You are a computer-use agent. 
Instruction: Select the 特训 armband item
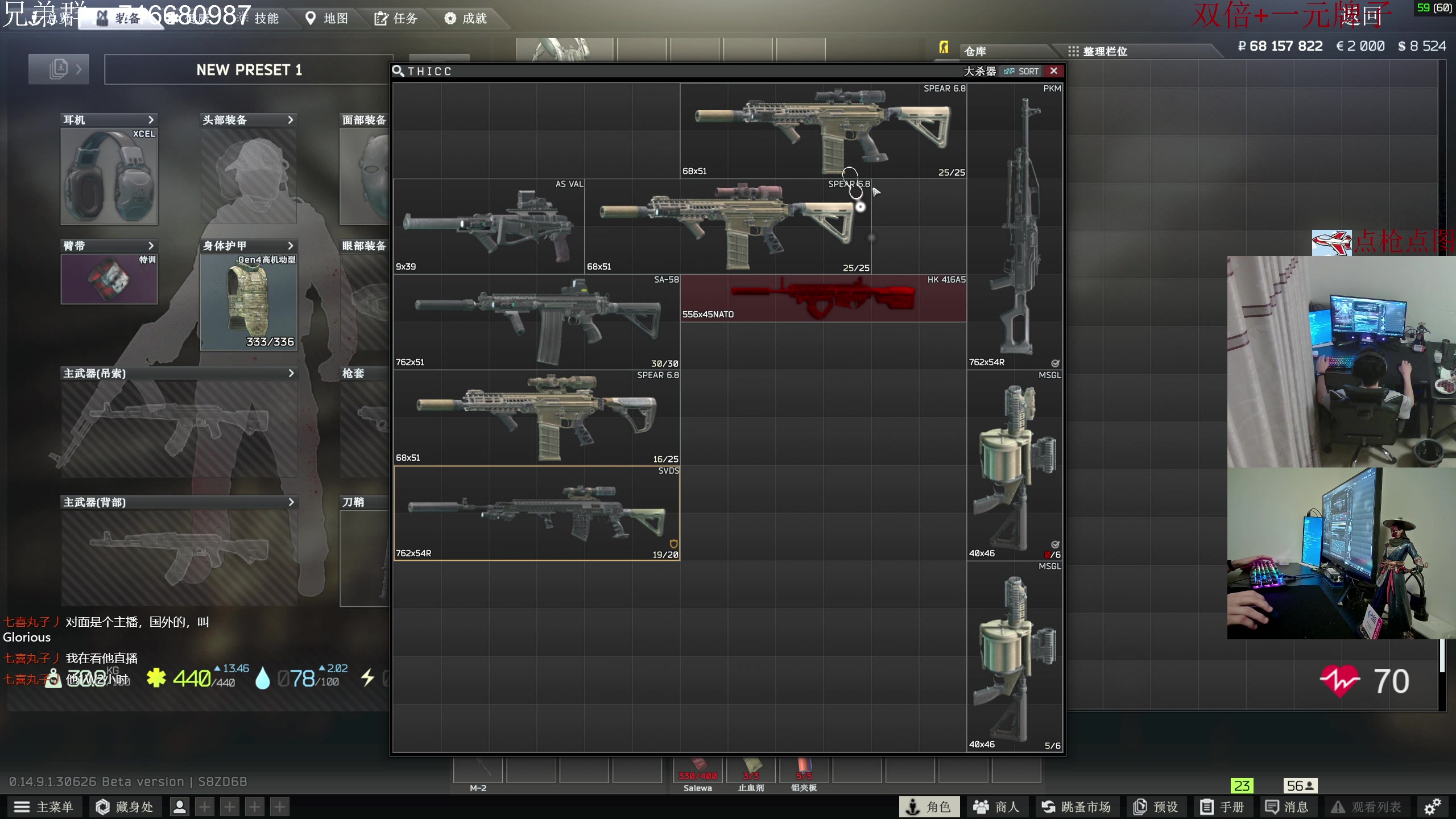click(x=109, y=279)
